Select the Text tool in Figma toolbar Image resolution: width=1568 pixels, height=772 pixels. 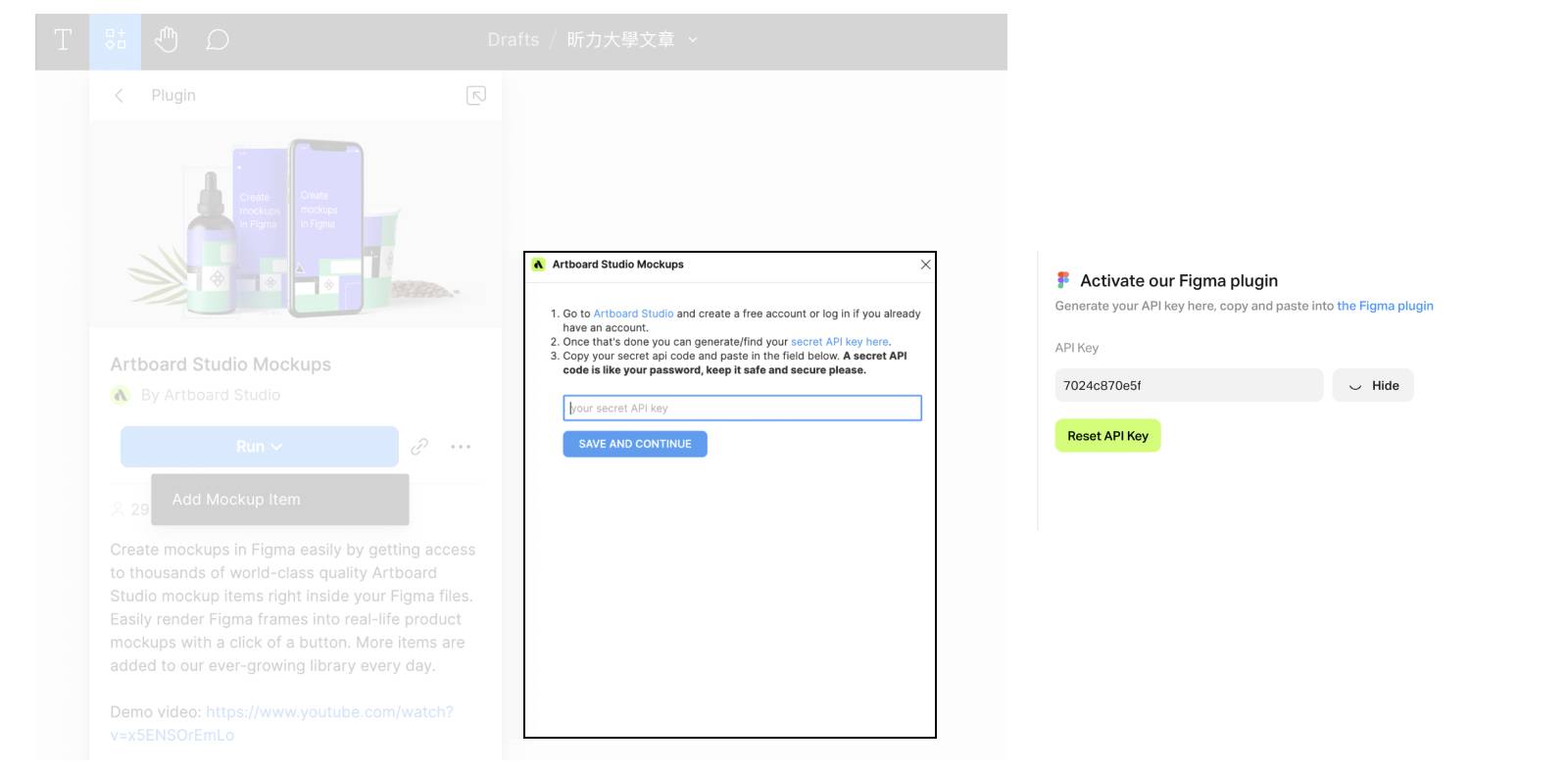(x=63, y=40)
